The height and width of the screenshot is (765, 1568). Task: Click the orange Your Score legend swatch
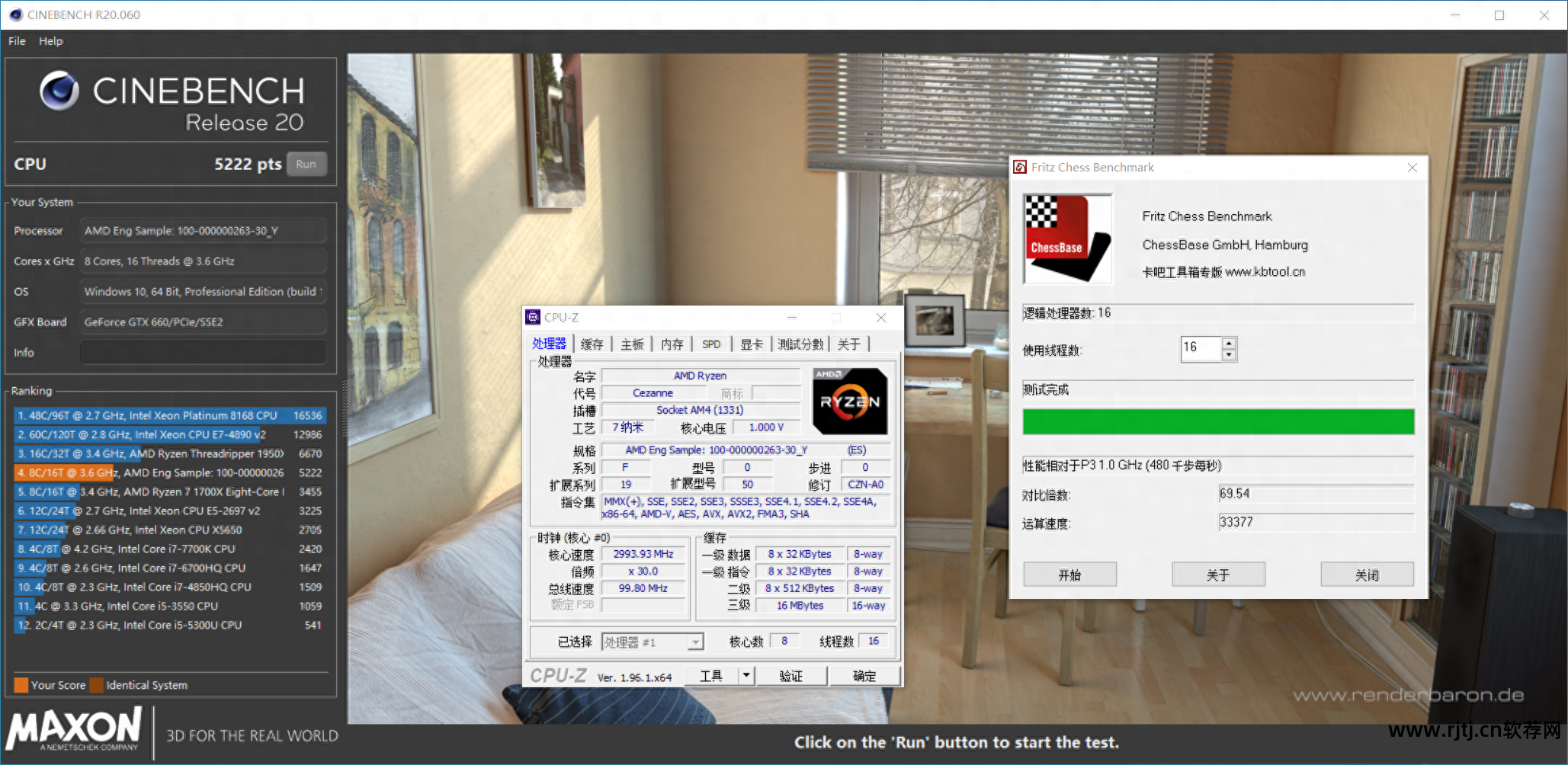21,685
